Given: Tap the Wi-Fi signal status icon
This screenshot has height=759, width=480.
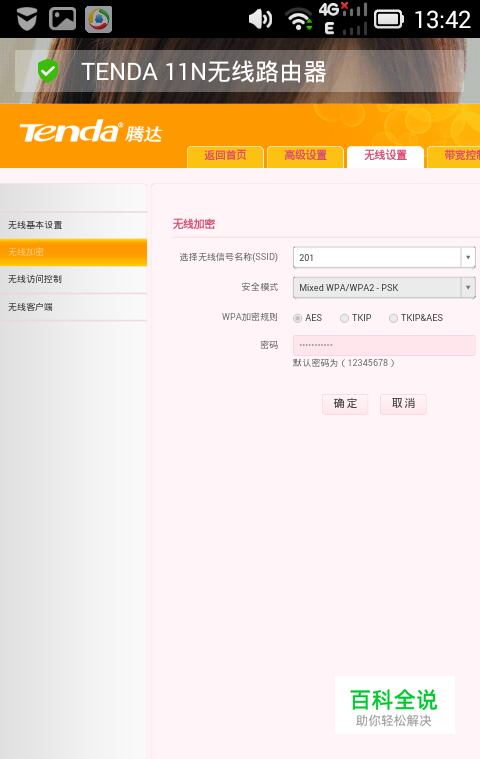Looking at the screenshot, I should pyautogui.click(x=299, y=19).
